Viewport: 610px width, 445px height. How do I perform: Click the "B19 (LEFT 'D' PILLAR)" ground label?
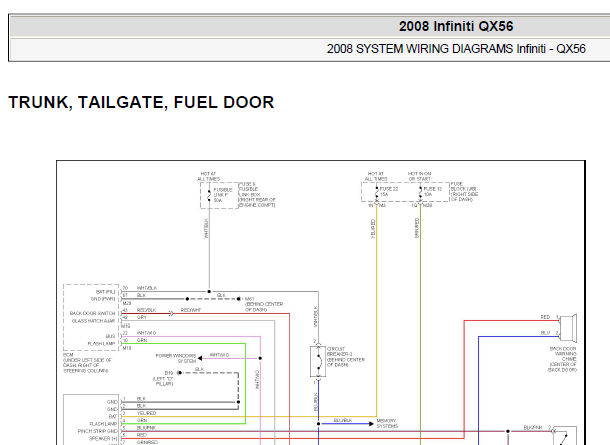pyautogui.click(x=163, y=378)
